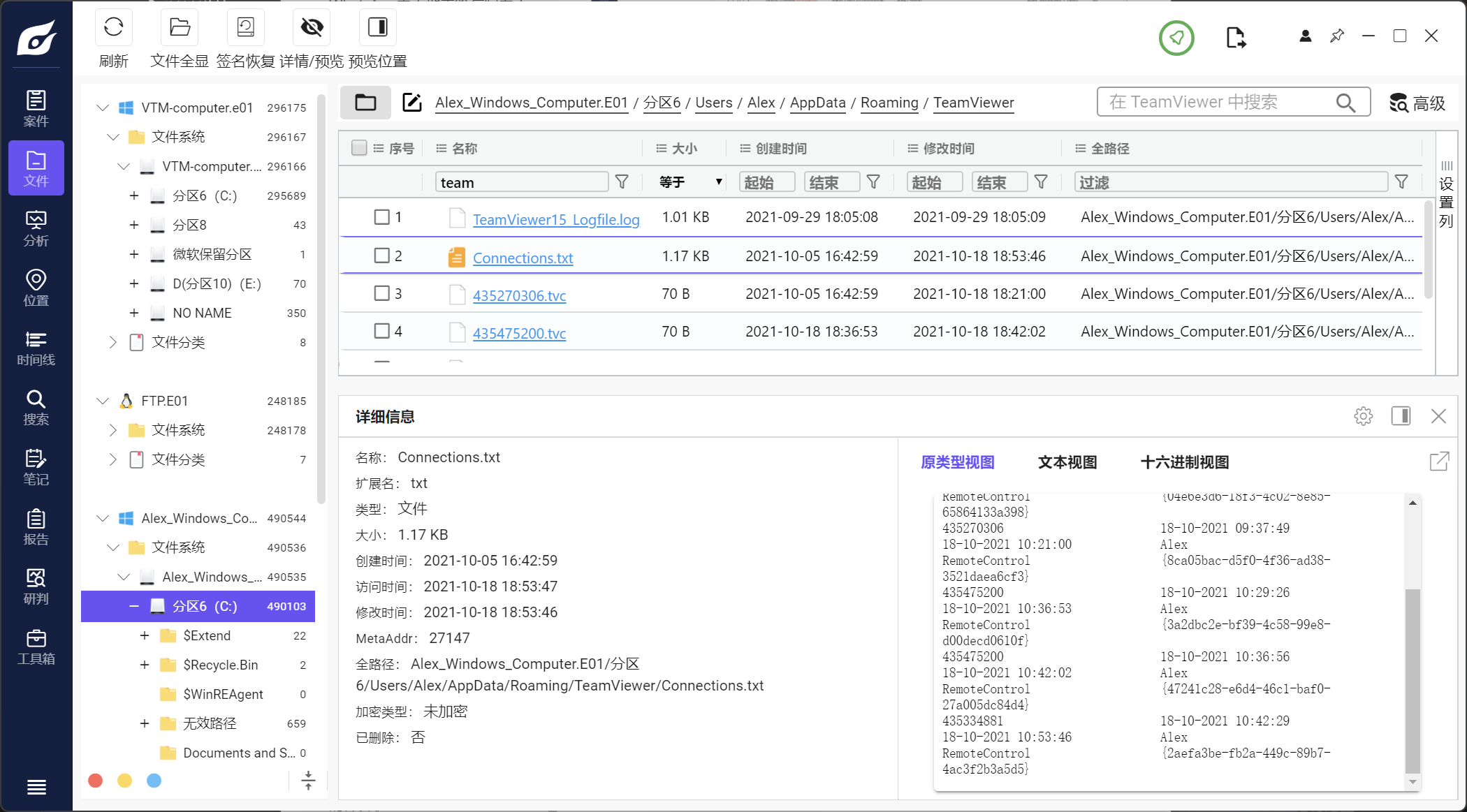The height and width of the screenshot is (812, 1467).
Task: Click the red color tag dot
Action: coord(96,781)
